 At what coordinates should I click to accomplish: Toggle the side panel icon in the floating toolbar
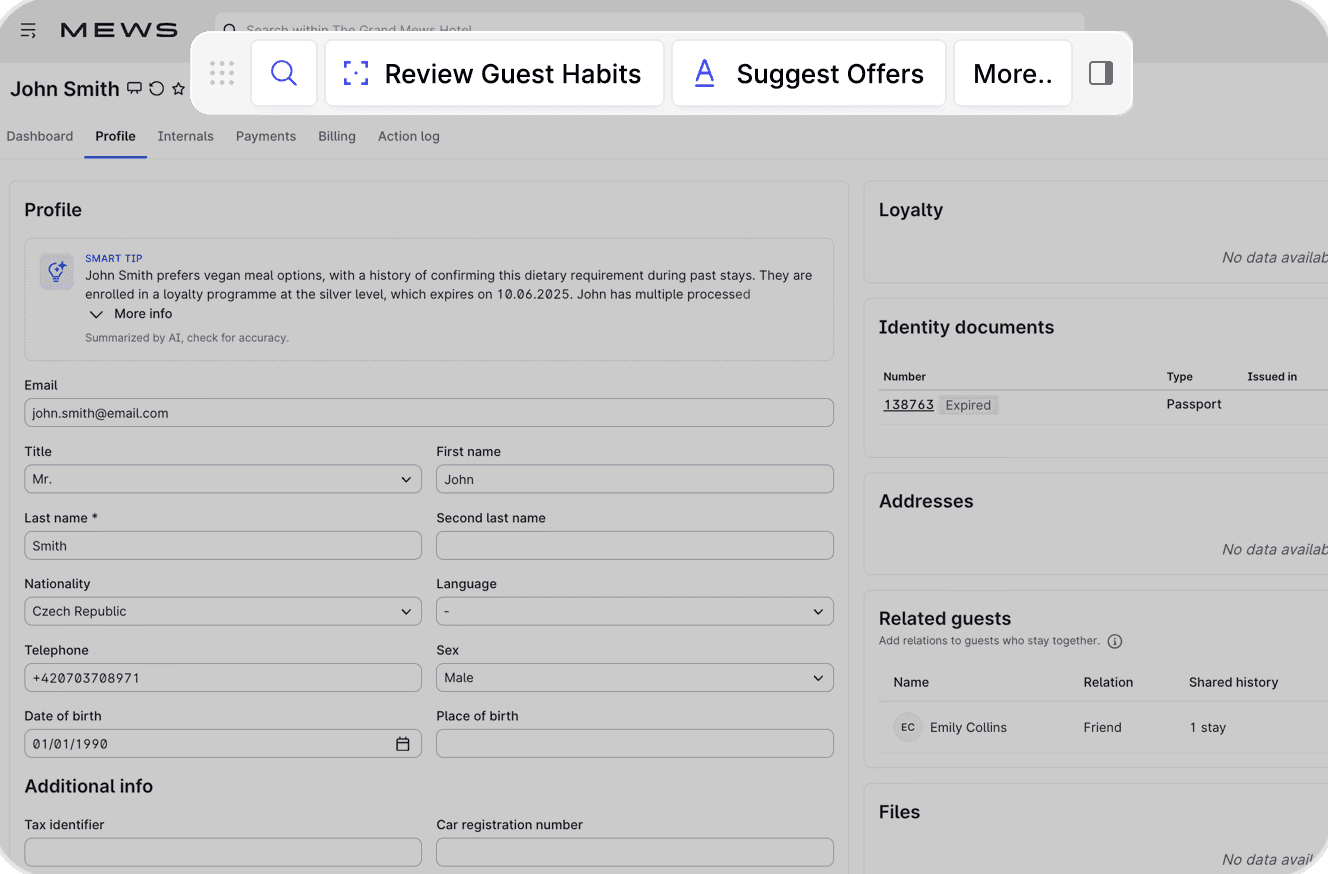[x=1100, y=73]
